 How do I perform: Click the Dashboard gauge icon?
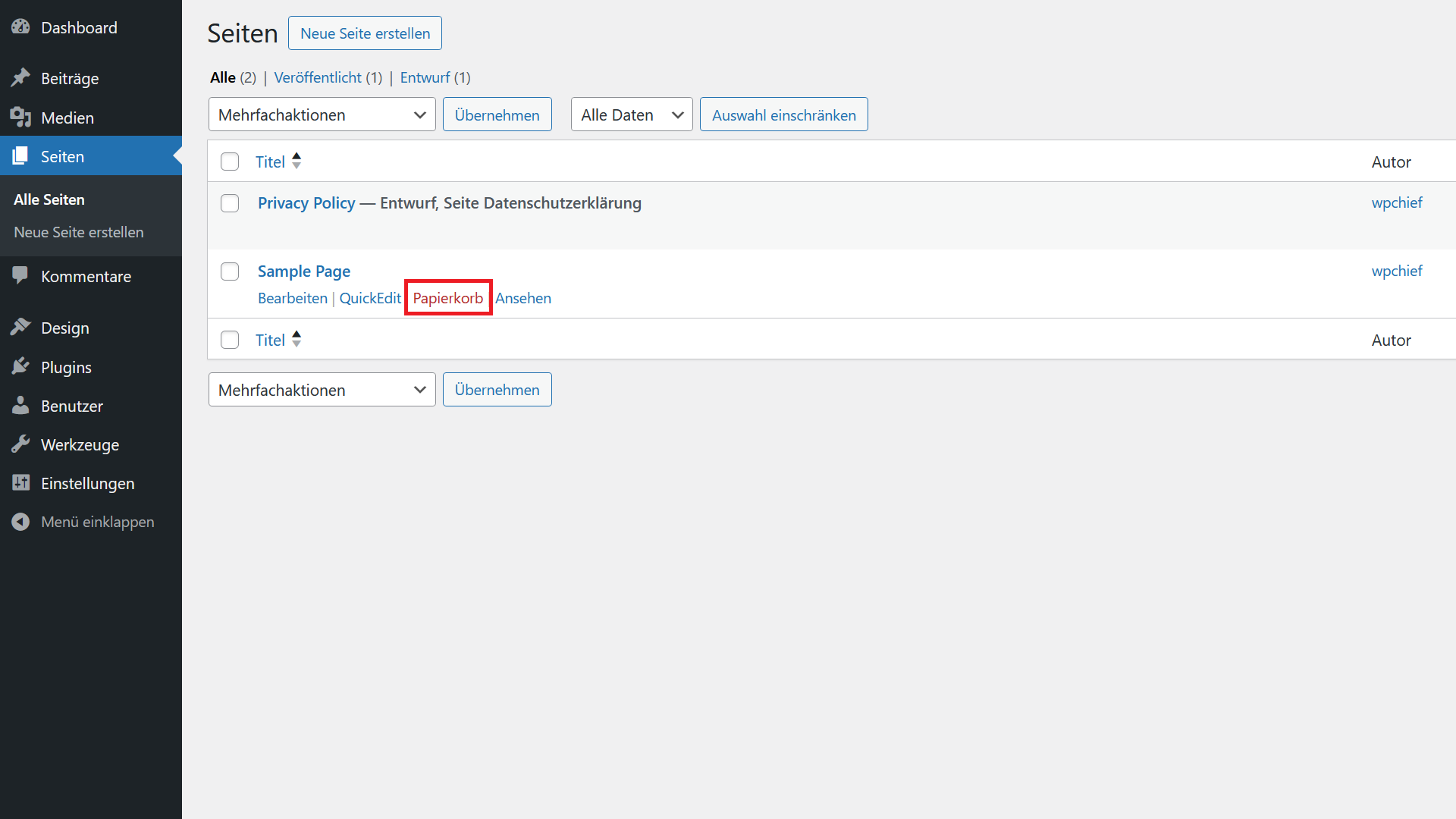point(20,27)
